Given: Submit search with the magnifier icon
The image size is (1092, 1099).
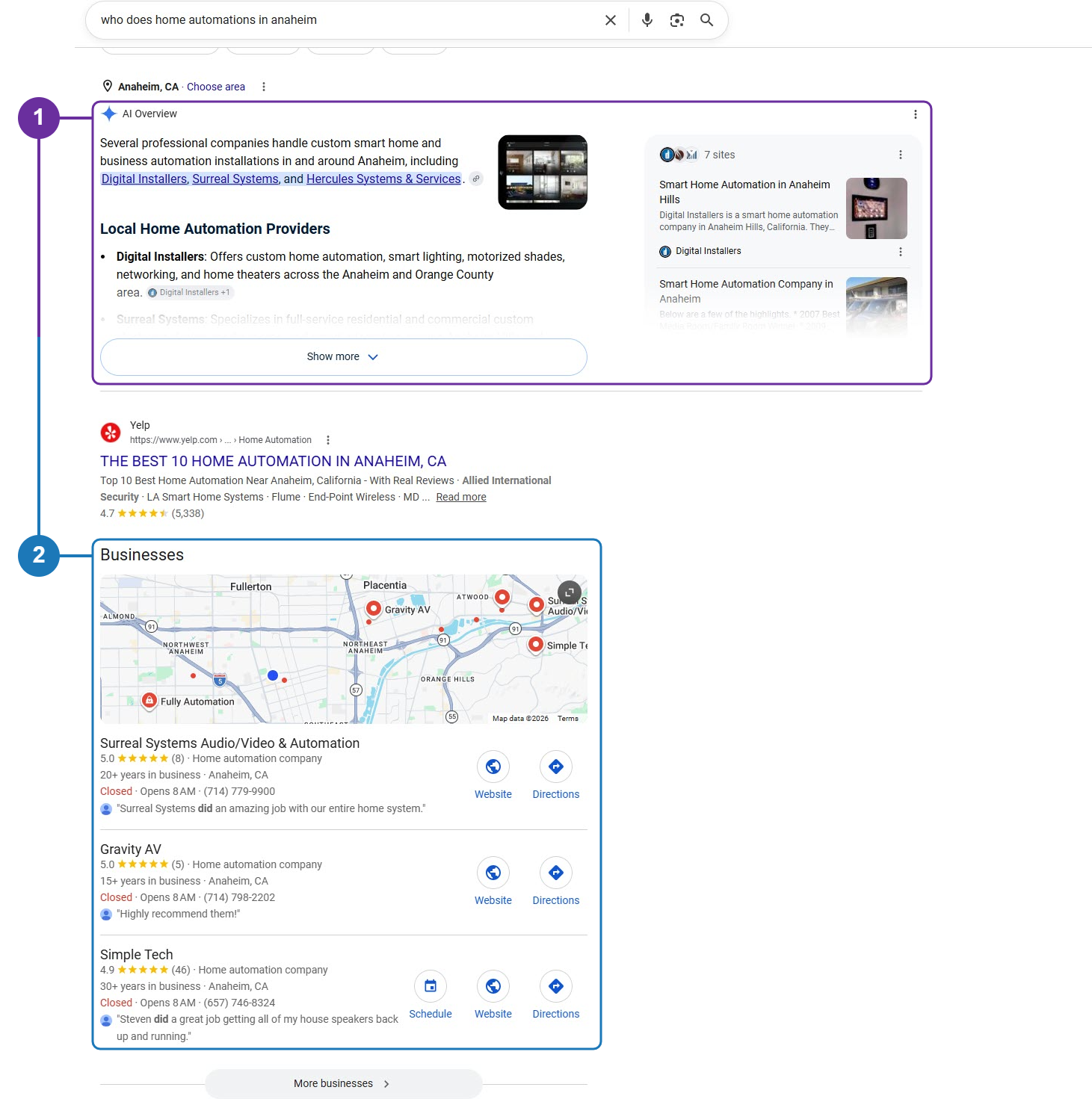Looking at the screenshot, I should pyautogui.click(x=706, y=20).
